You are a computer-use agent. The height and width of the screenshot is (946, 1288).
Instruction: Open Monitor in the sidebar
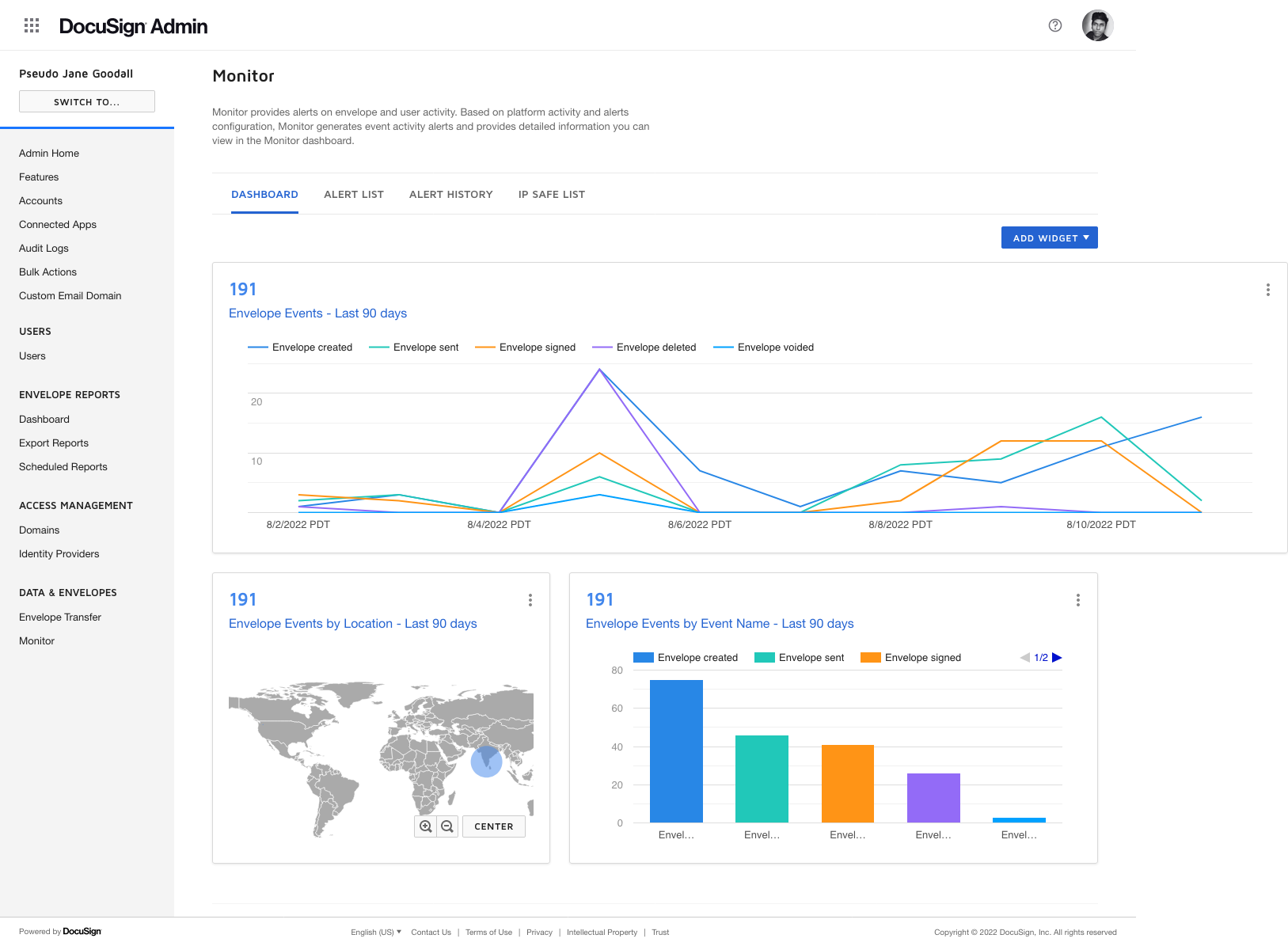36,641
